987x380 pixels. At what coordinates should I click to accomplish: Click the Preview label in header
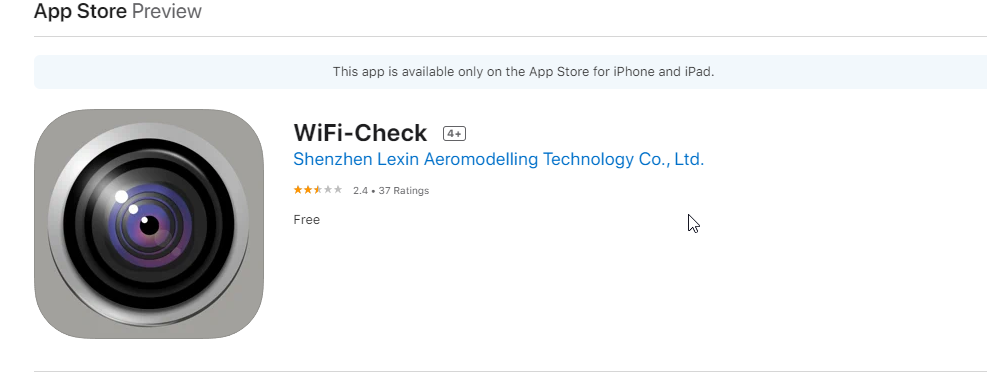[167, 11]
